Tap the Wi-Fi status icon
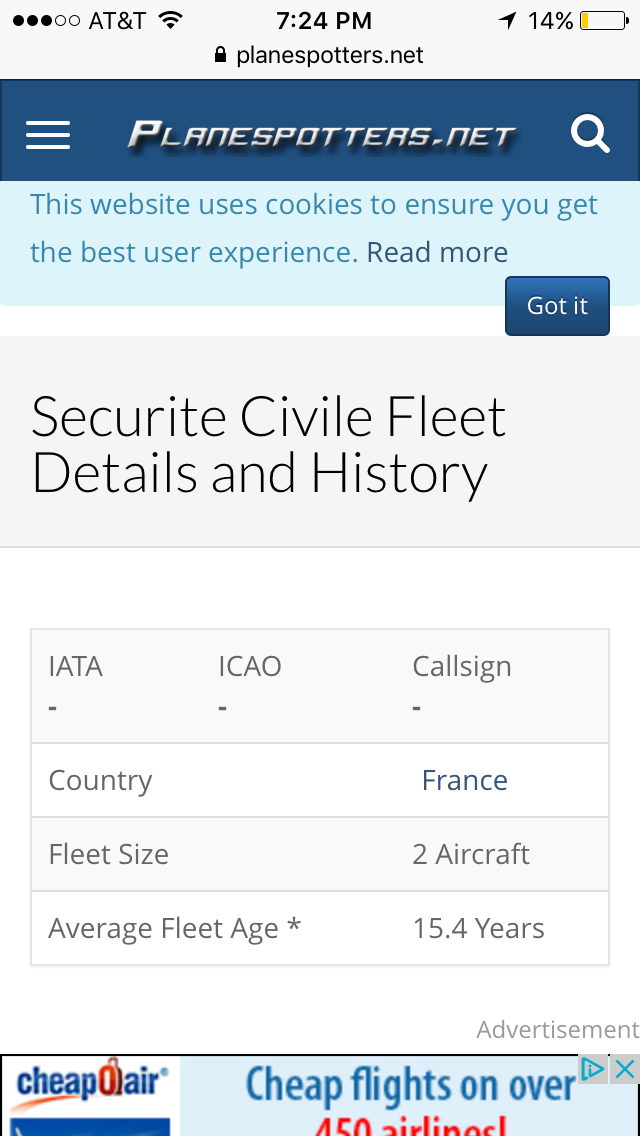 click(171, 20)
